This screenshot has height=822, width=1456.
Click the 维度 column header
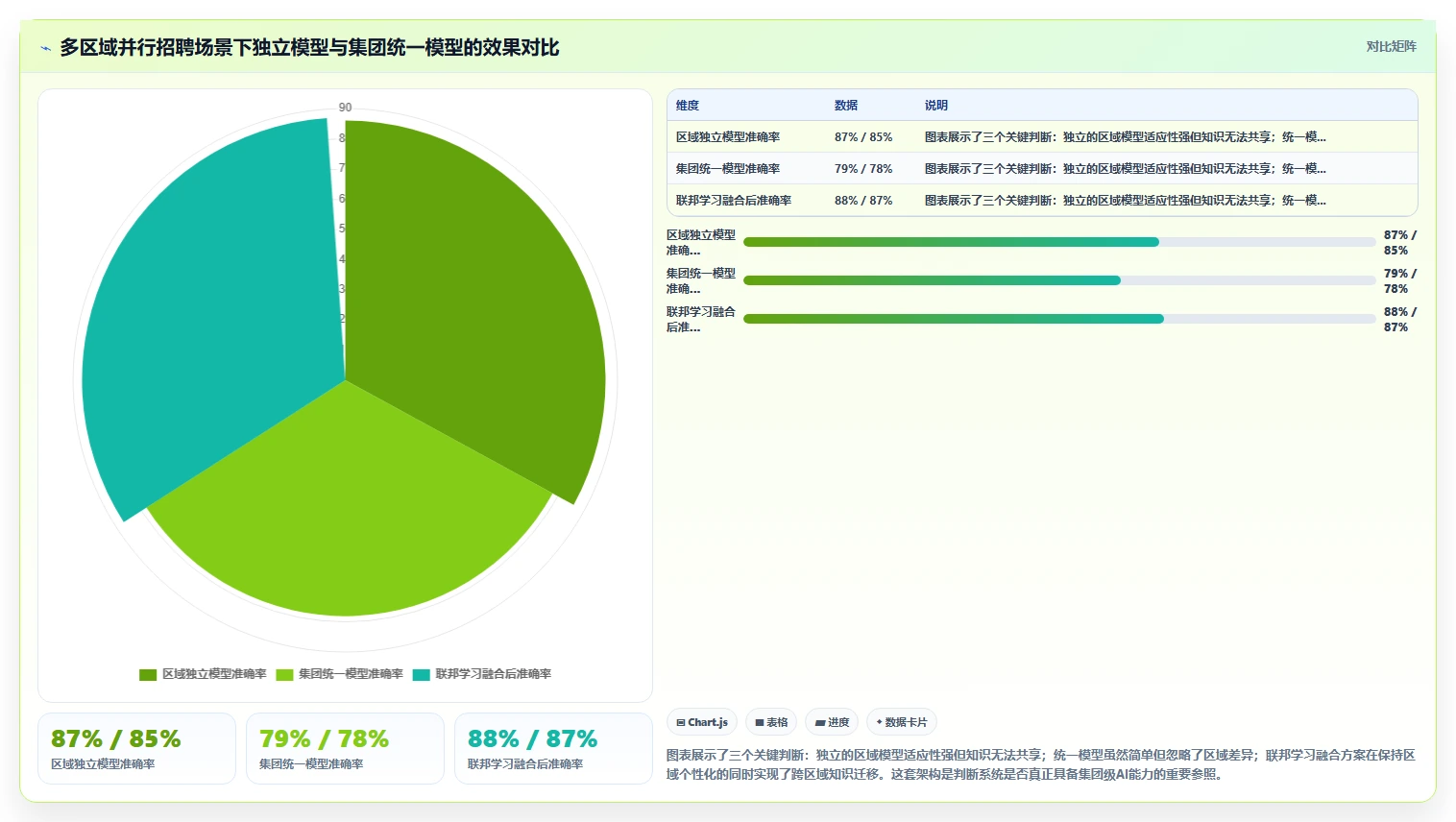(688, 106)
